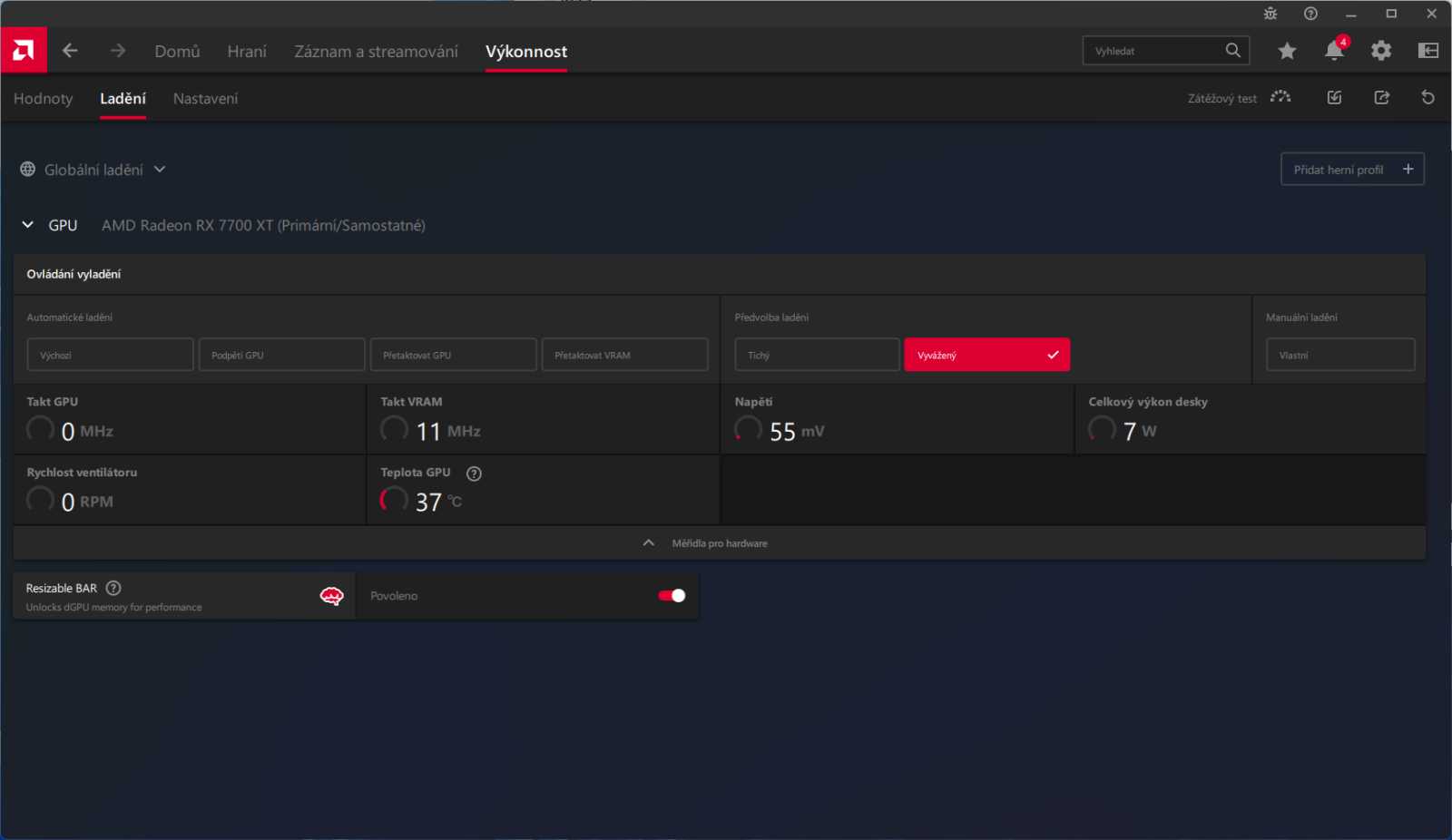This screenshot has height=840, width=1452.
Task: Select Vlastní manual tuning
Action: (x=1340, y=355)
